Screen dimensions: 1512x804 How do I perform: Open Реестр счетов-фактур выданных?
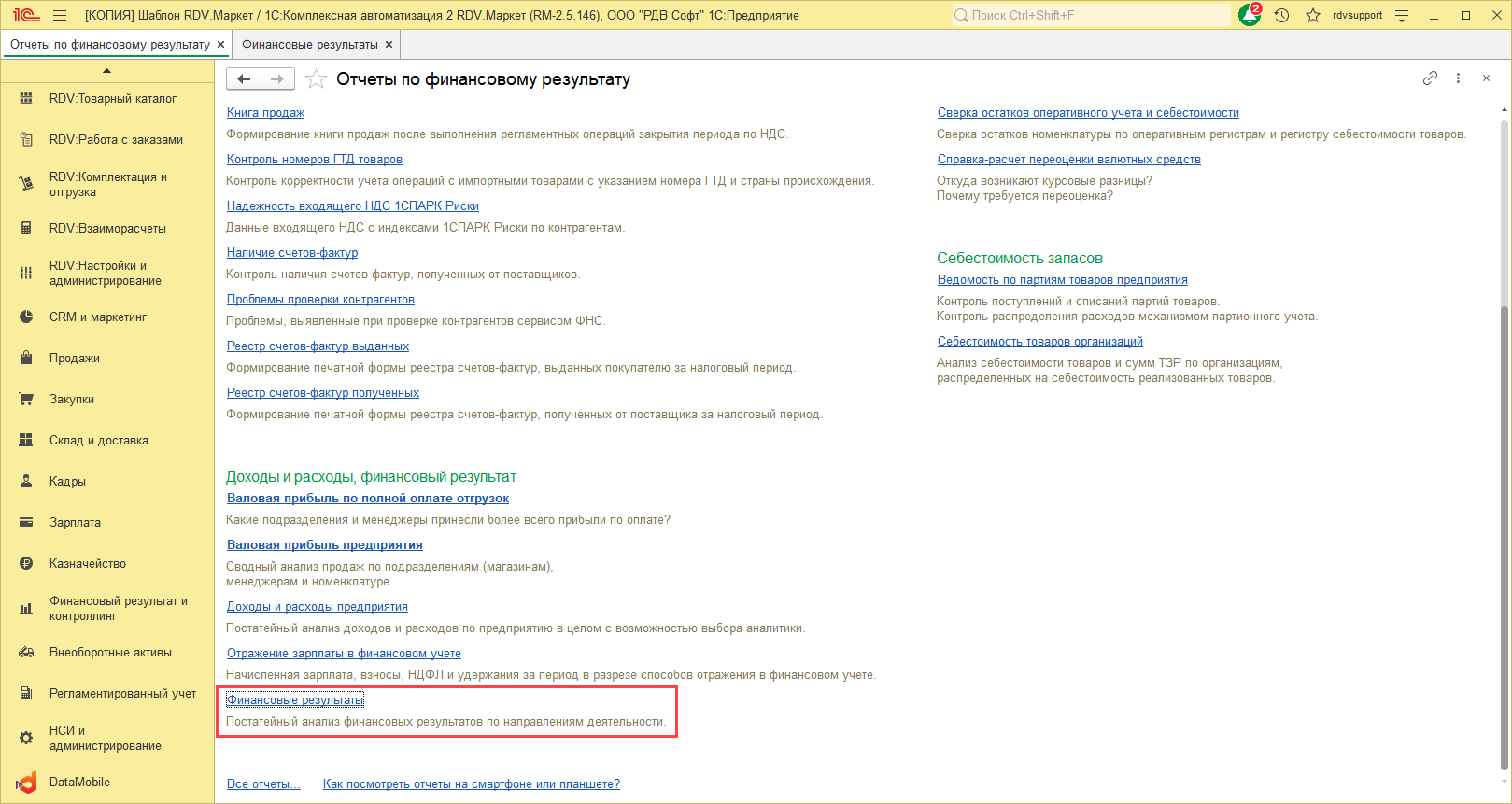point(318,346)
